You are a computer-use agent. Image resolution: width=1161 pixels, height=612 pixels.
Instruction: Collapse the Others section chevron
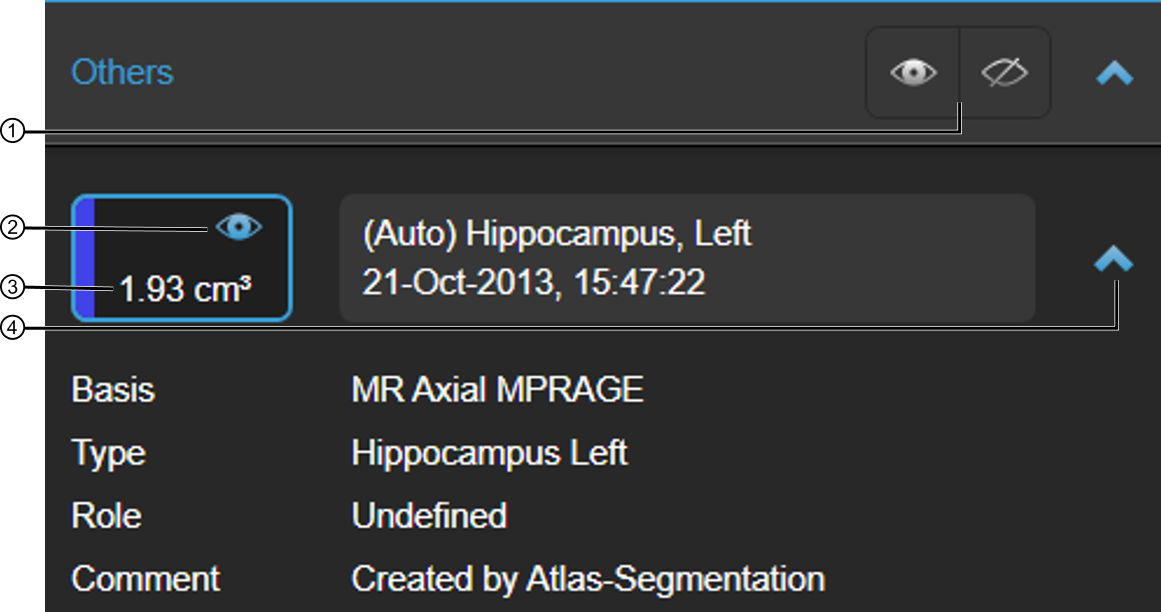click(1114, 73)
